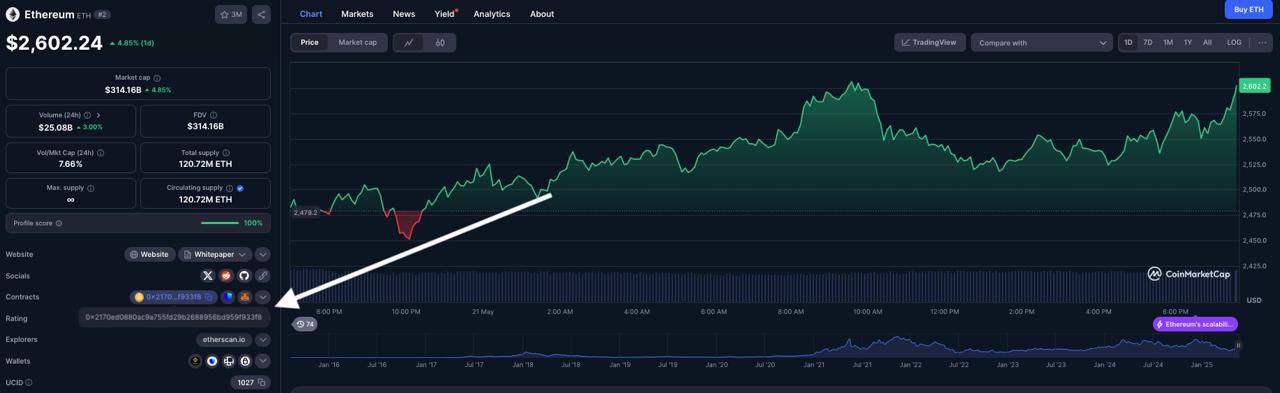This screenshot has height=393, width=1280.
Task: Open the GitHub social link
Action: (244, 276)
